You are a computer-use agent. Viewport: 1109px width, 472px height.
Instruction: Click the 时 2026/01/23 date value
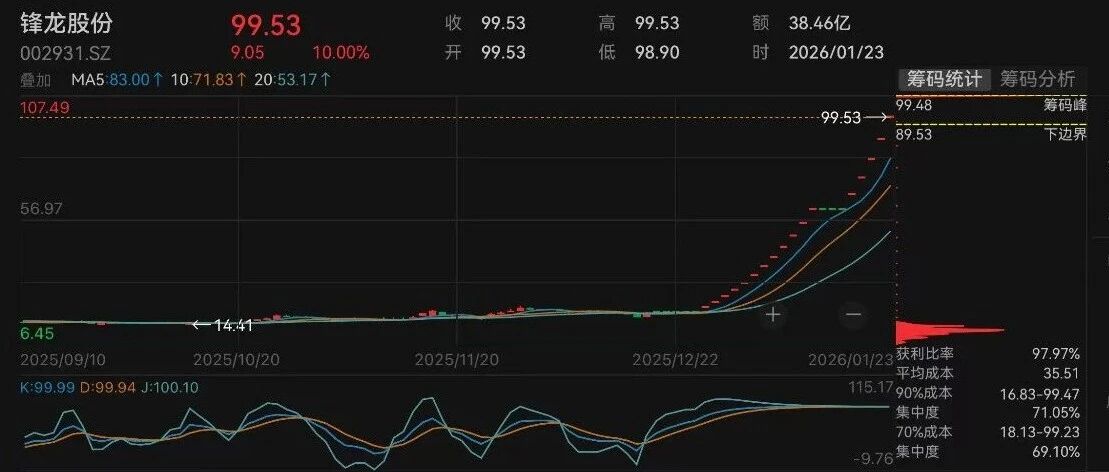tap(818, 52)
